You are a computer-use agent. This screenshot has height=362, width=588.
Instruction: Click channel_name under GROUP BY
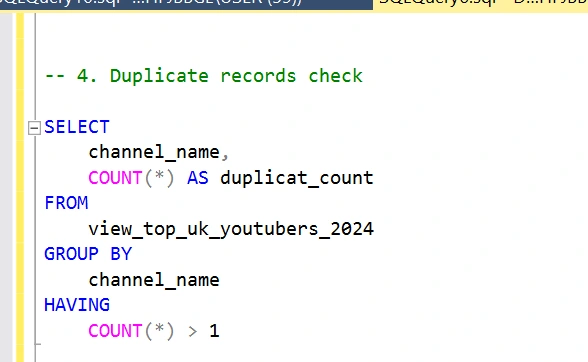[154, 281]
